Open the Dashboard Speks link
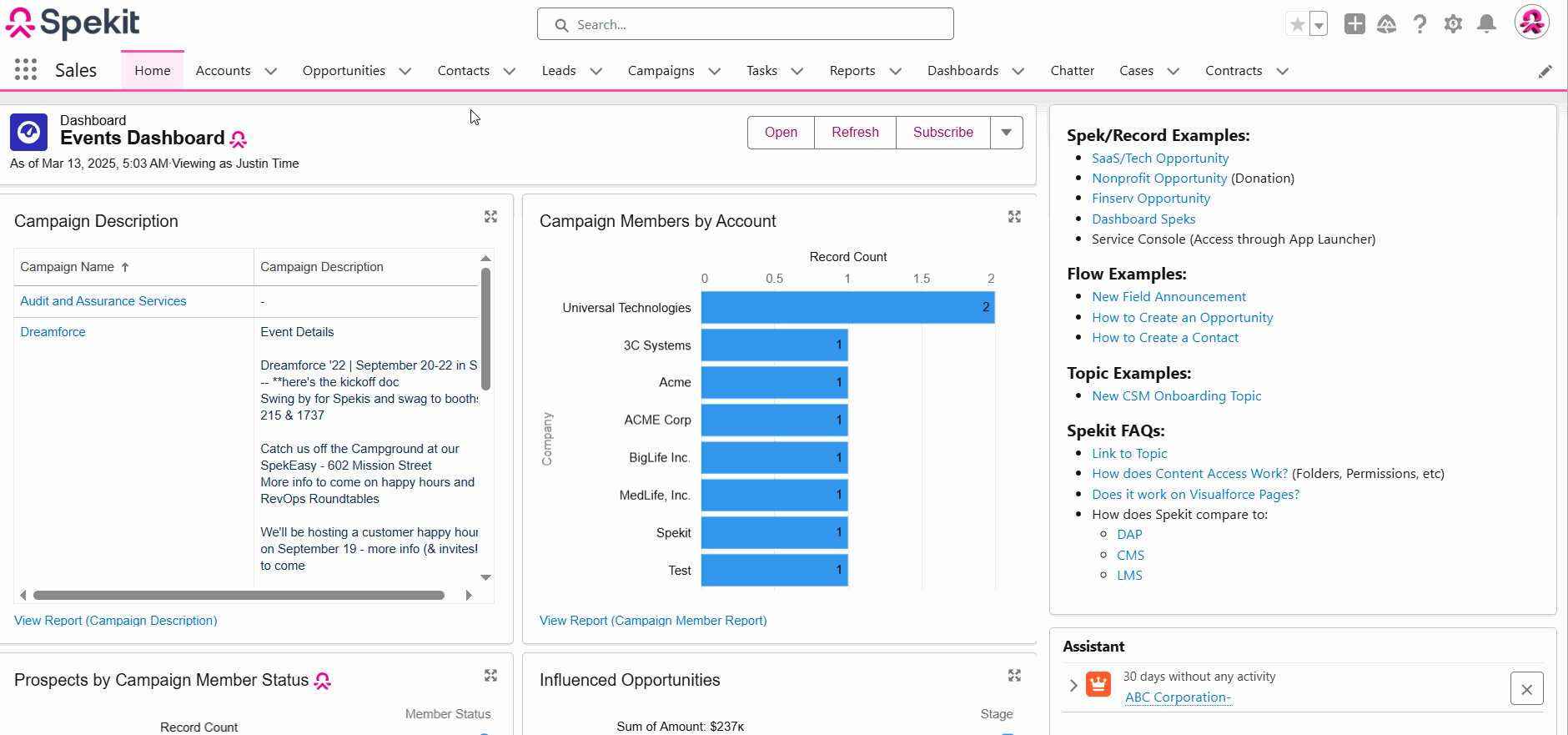Viewport: 1568px width, 735px height. point(1143,219)
